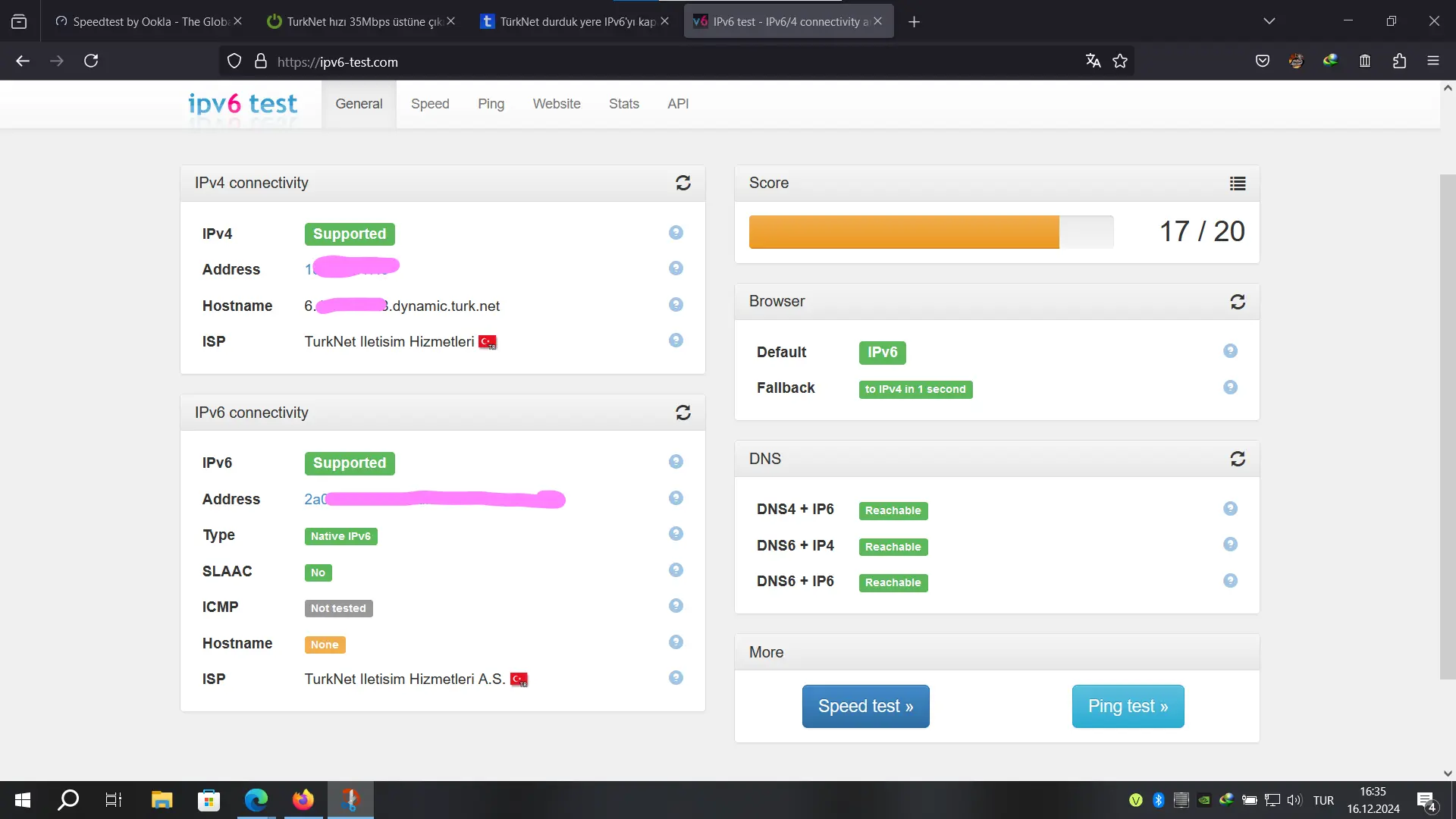Select the General tab
Viewport: 1456px width, 819px height.
[x=359, y=104]
